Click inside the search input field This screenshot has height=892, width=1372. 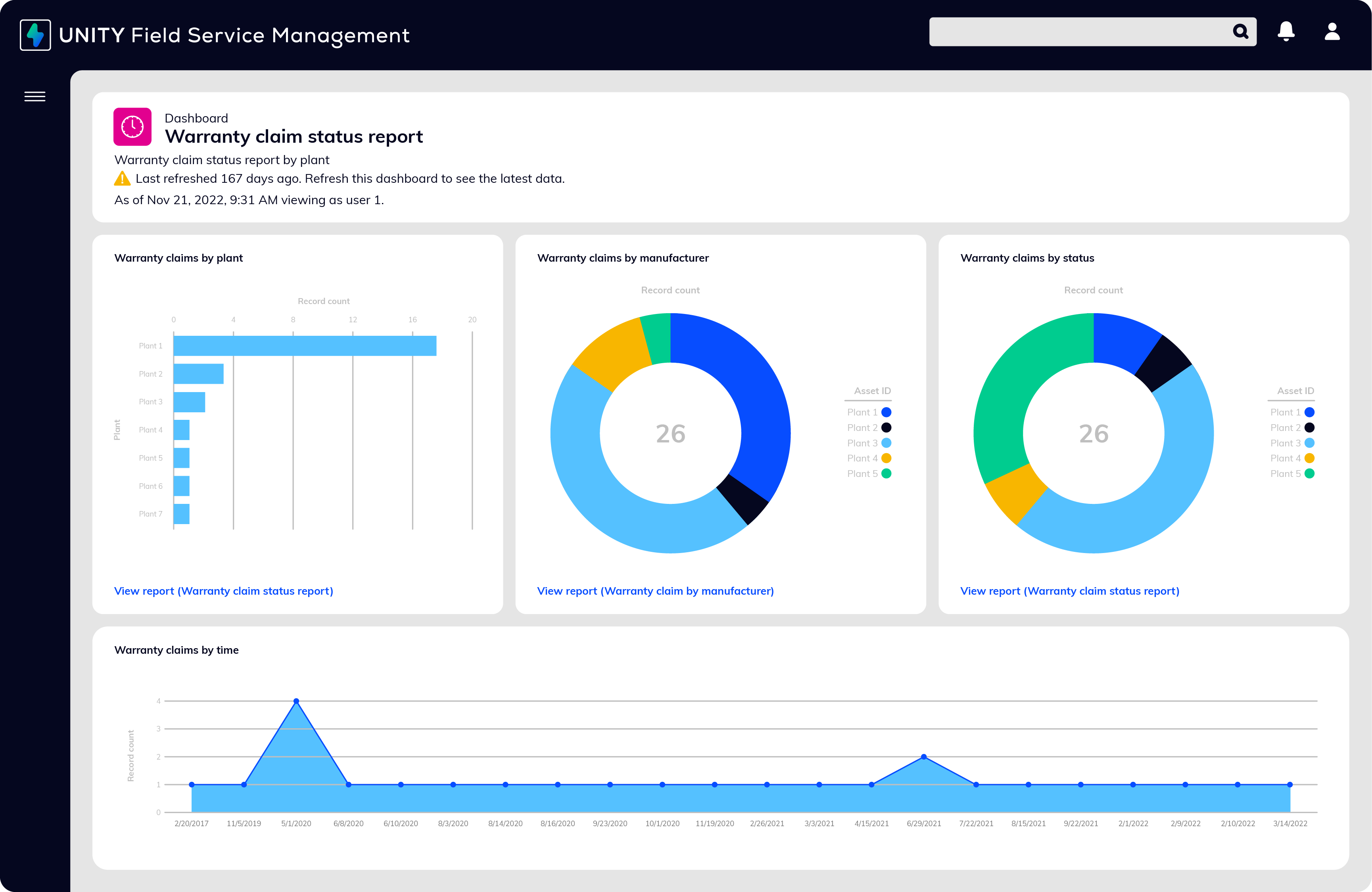[1084, 32]
